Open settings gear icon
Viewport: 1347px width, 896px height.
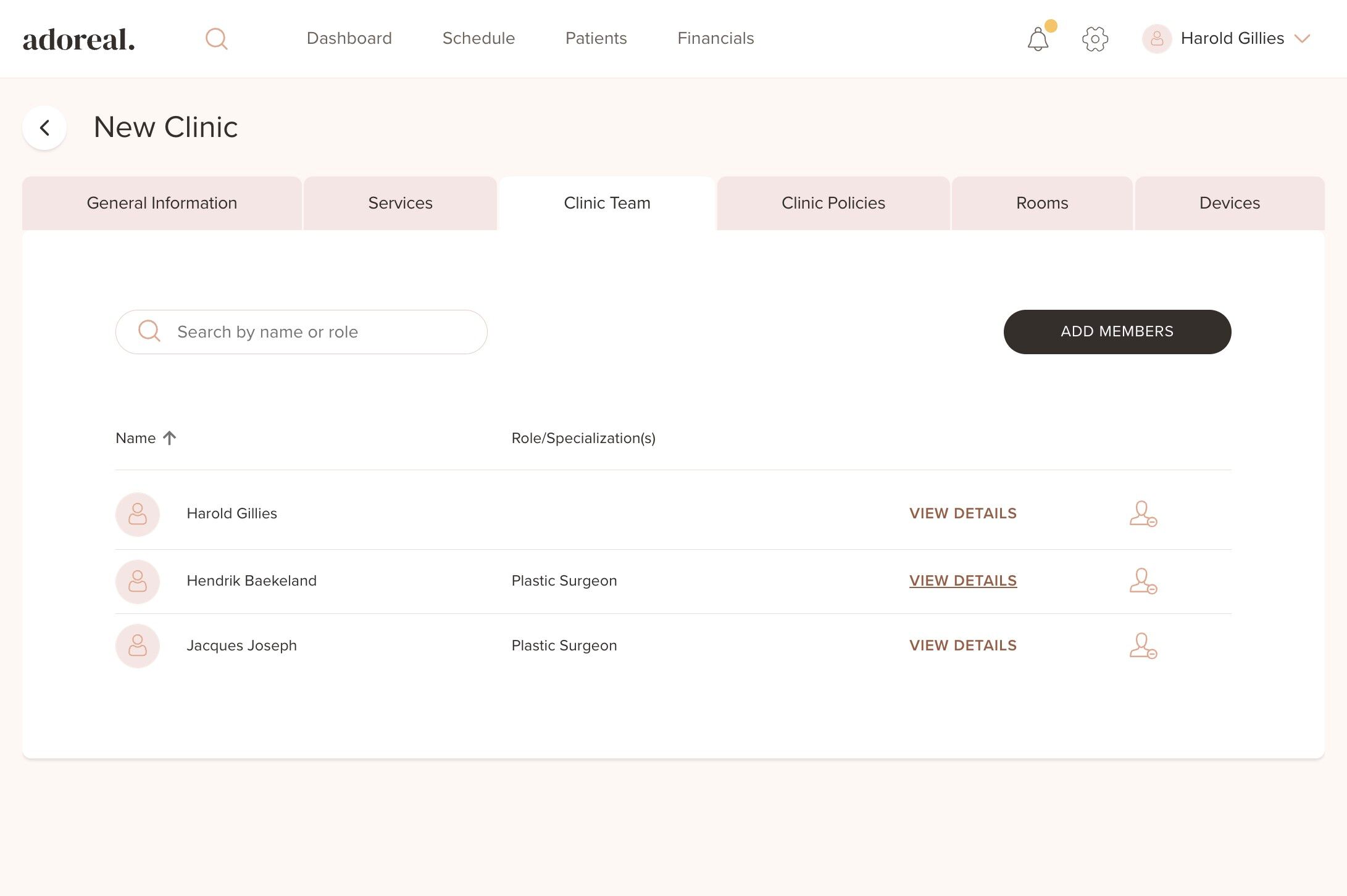coord(1095,39)
